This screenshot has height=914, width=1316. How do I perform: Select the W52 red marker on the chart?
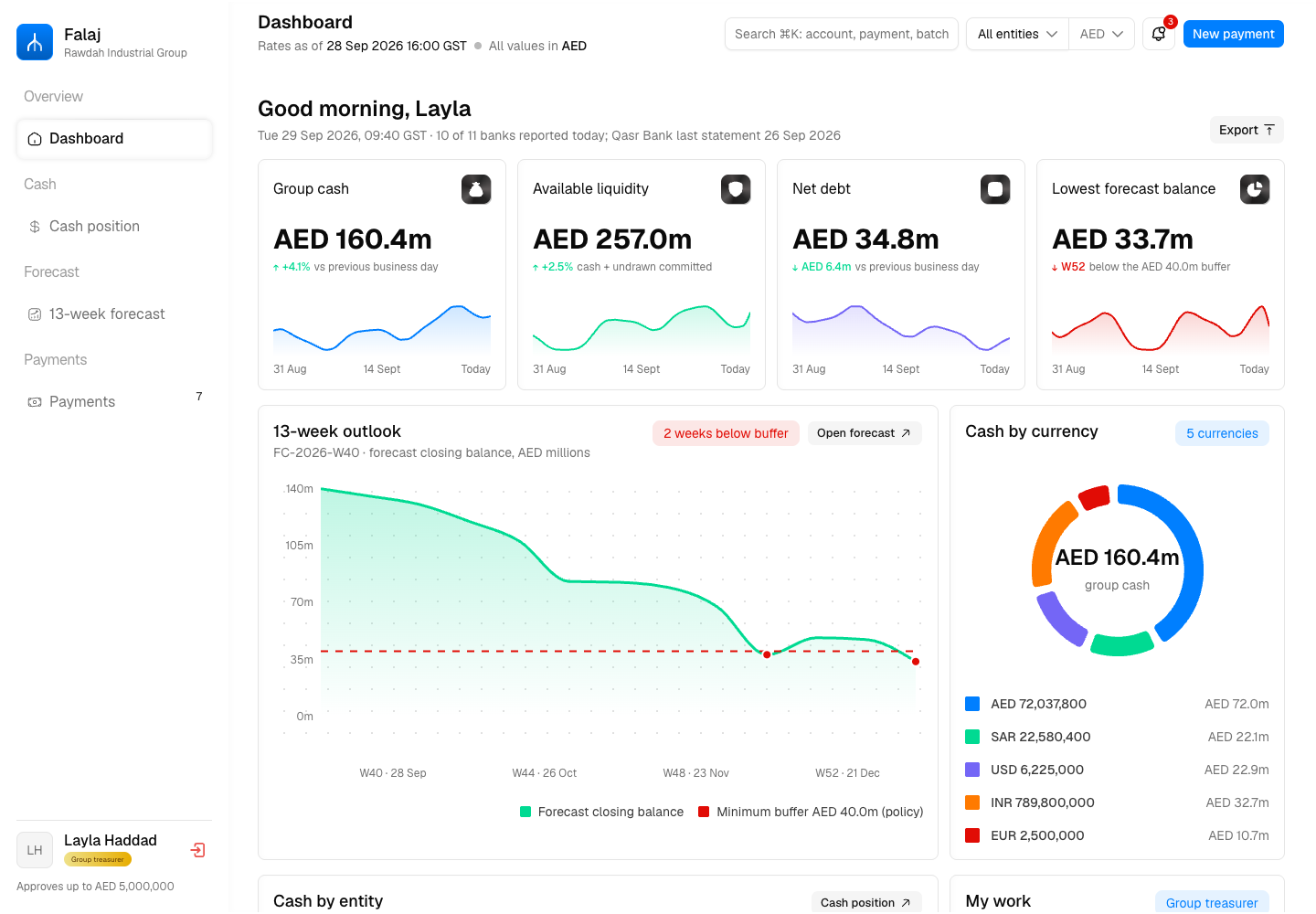tap(916, 662)
